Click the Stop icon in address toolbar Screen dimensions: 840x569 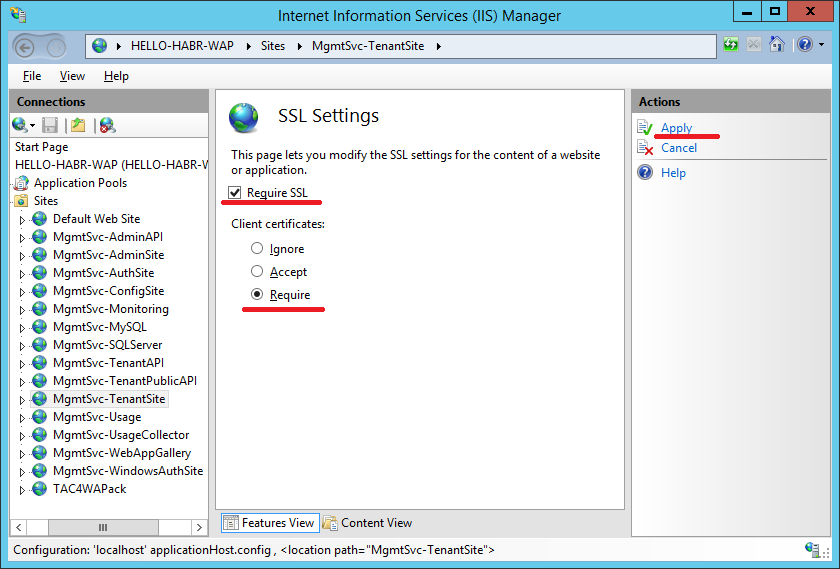(x=753, y=44)
